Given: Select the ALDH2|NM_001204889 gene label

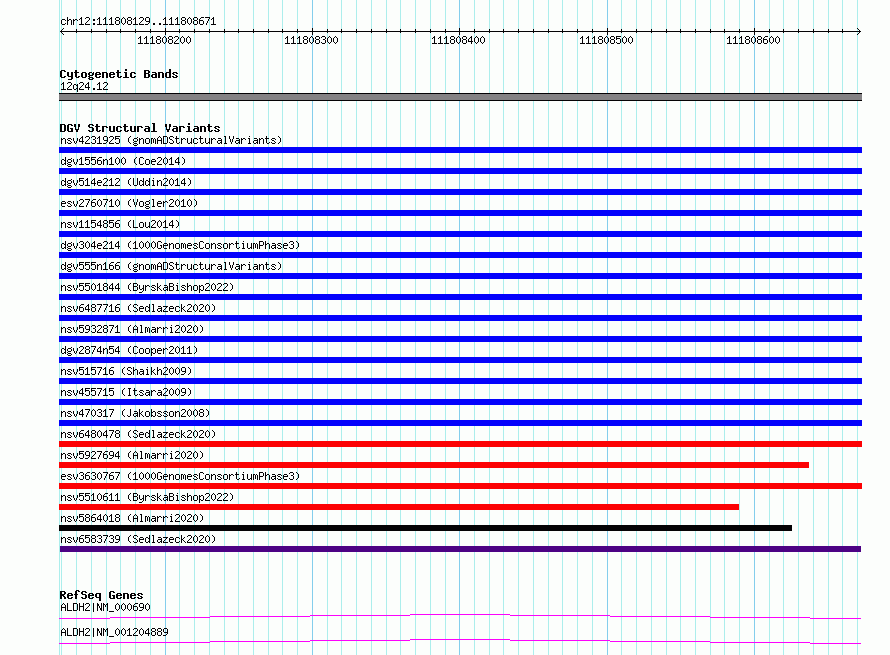Looking at the screenshot, I should (x=114, y=632).
